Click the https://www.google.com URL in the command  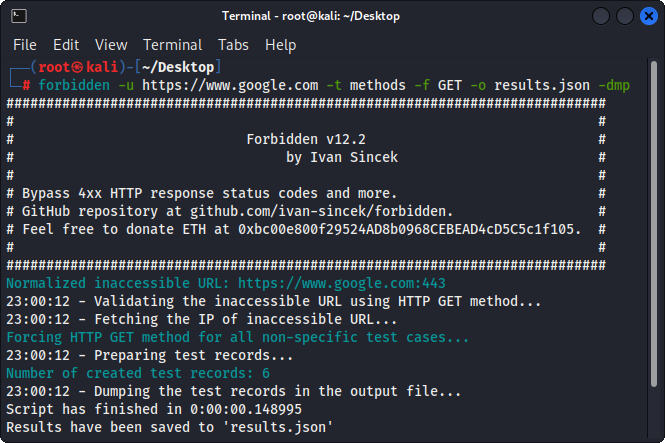coord(230,85)
